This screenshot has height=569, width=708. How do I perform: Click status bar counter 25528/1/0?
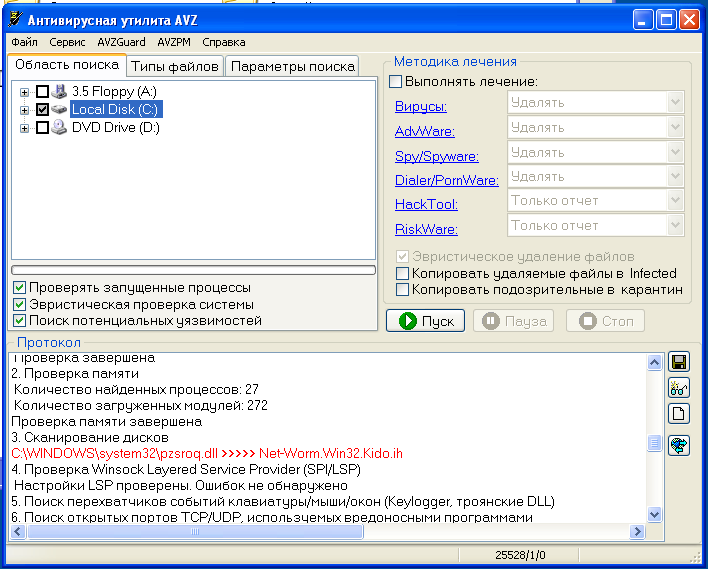520,555
